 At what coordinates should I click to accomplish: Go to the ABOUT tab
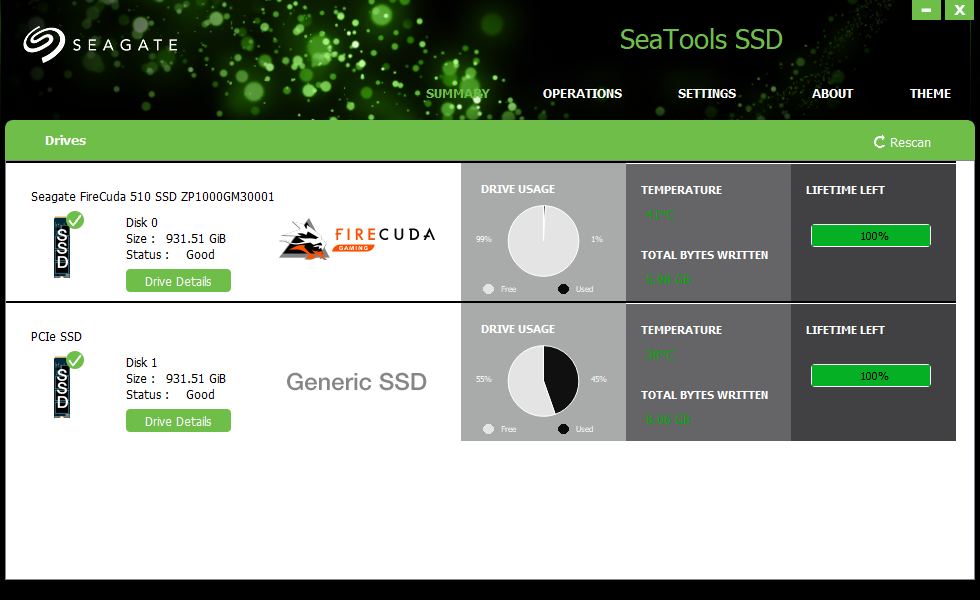[832, 94]
